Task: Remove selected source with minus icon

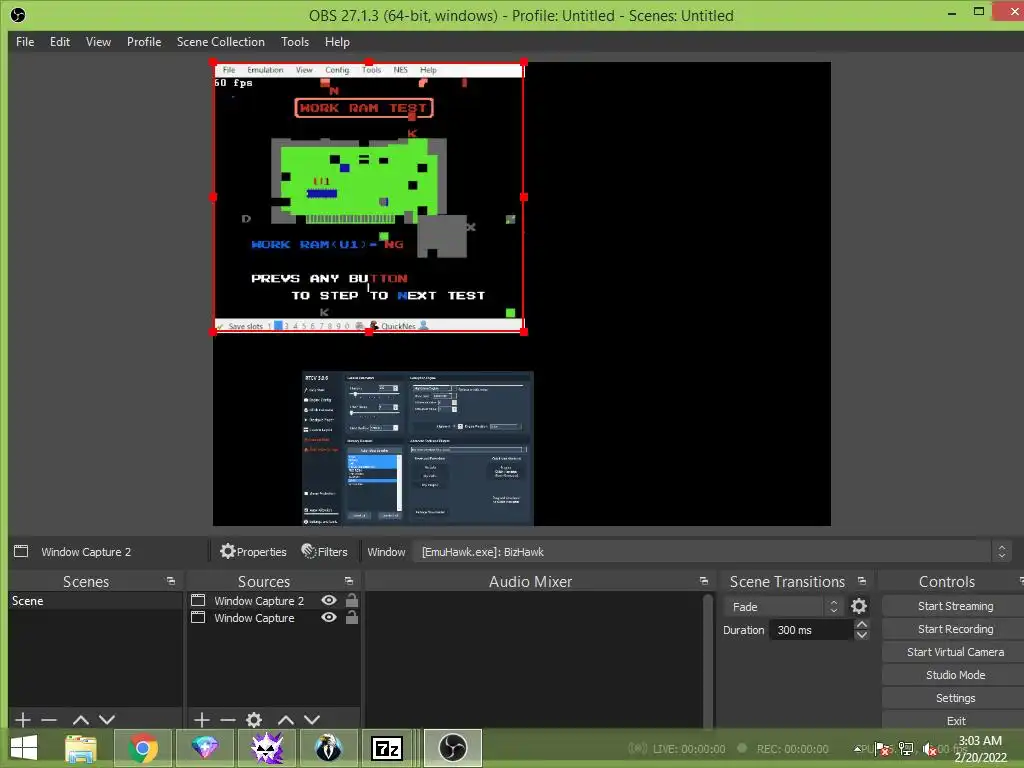Action: [227, 720]
